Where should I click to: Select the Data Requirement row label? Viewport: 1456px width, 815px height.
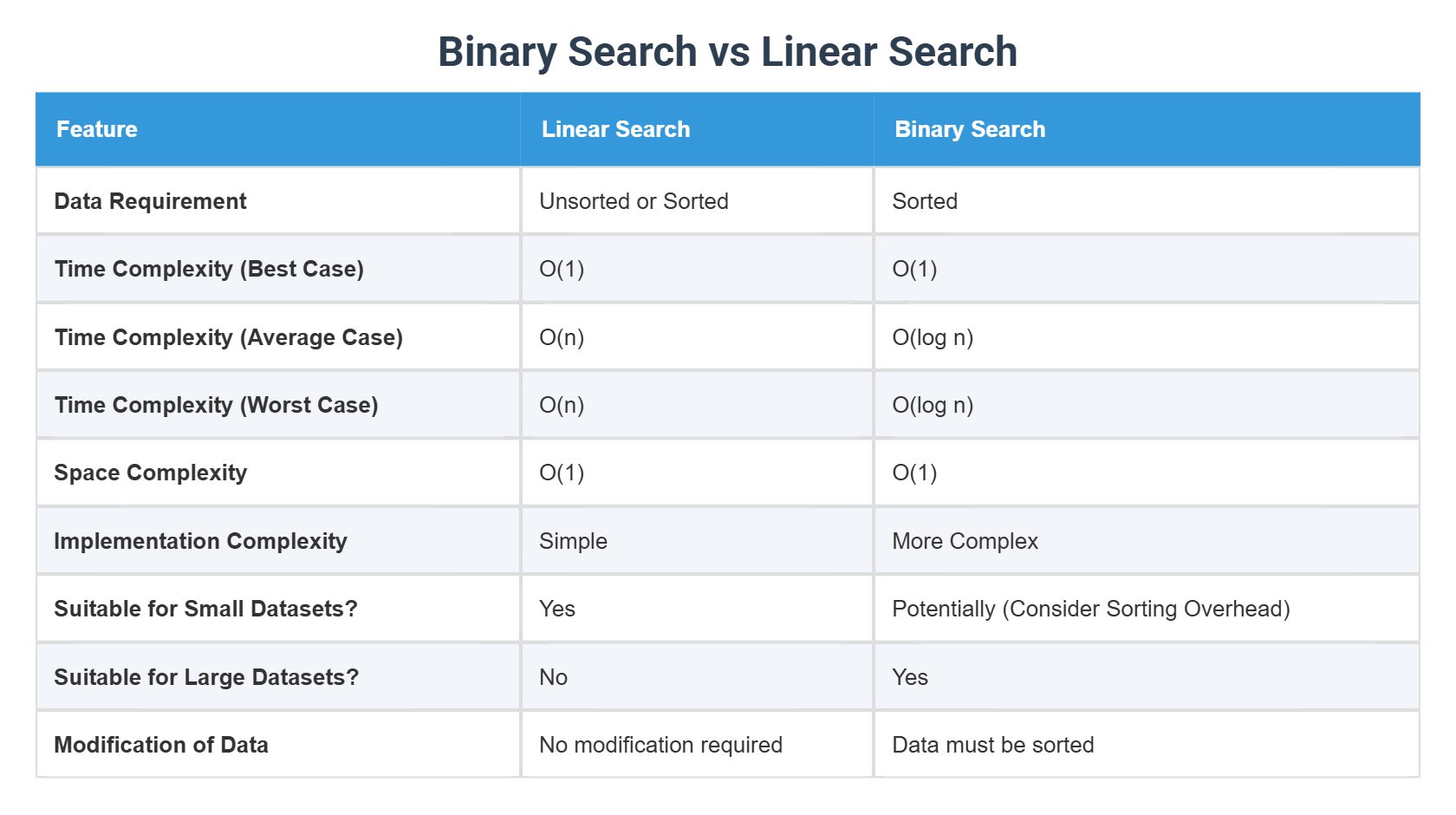(x=150, y=201)
